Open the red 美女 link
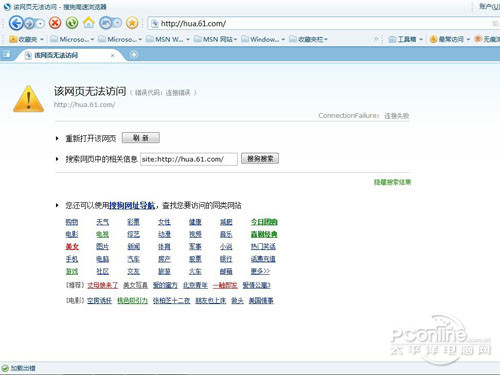 (72, 247)
